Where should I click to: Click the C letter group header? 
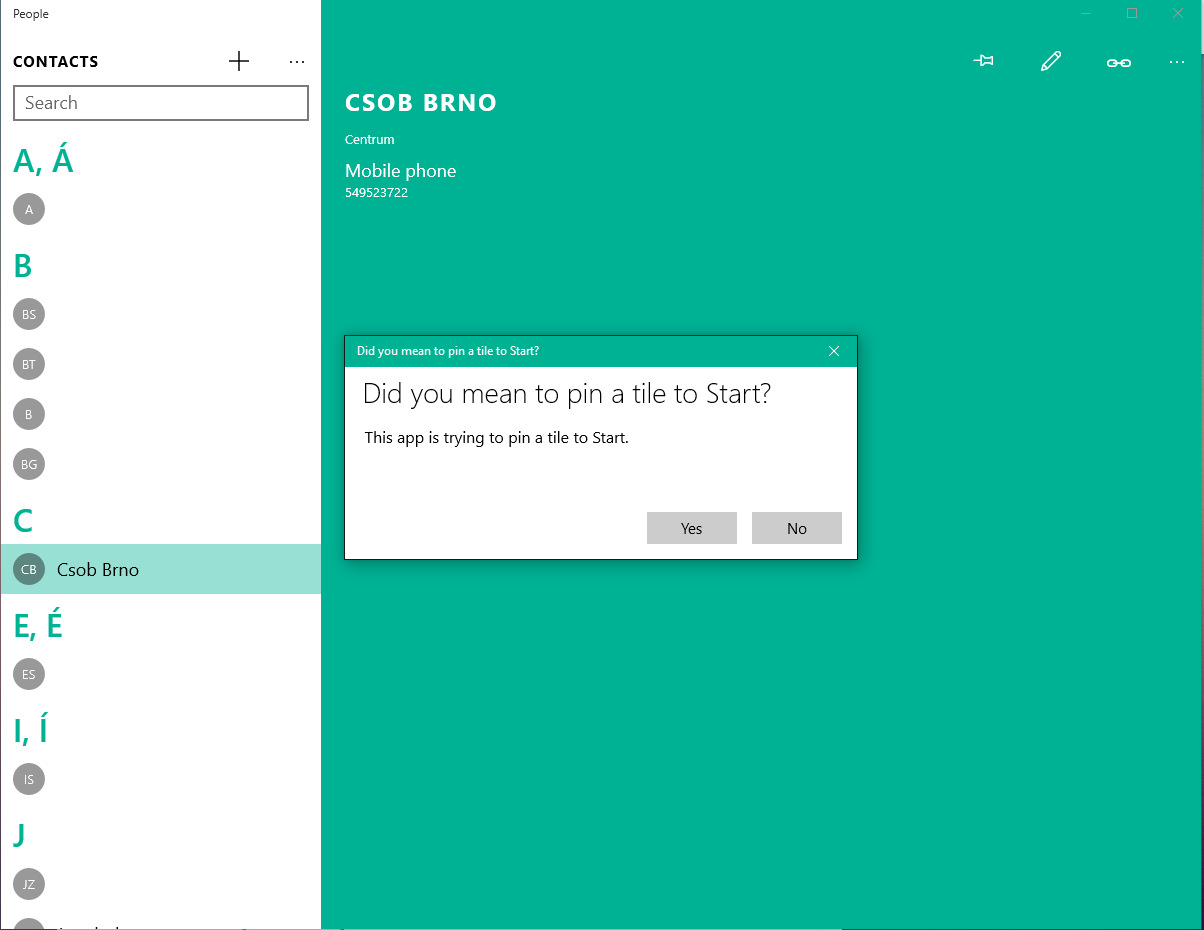pos(23,521)
